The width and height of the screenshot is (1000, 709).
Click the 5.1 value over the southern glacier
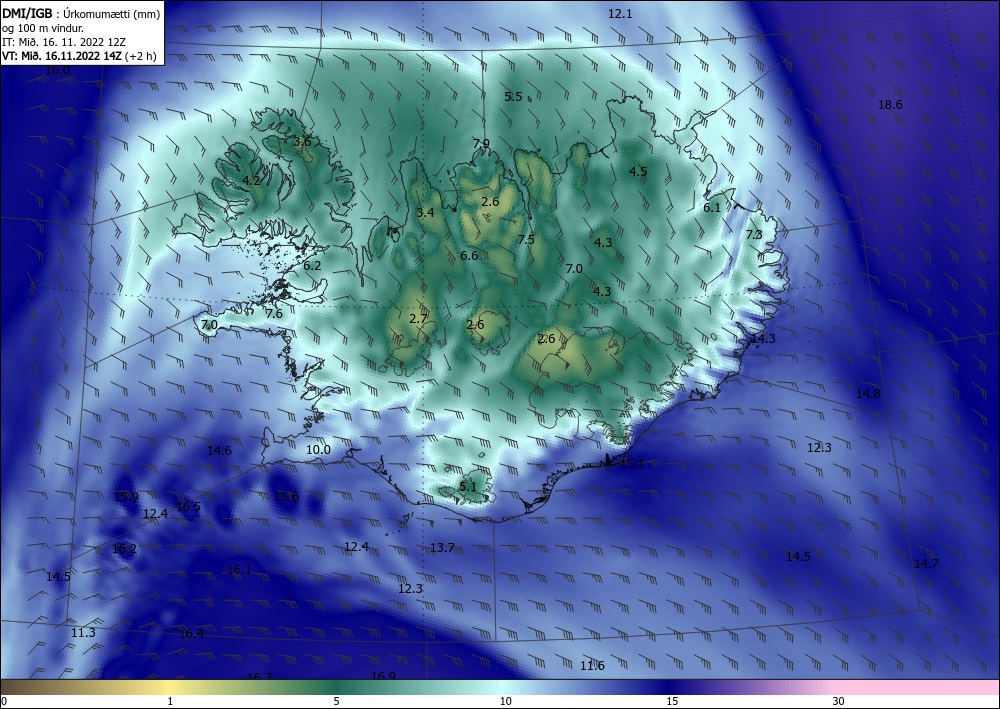click(468, 486)
